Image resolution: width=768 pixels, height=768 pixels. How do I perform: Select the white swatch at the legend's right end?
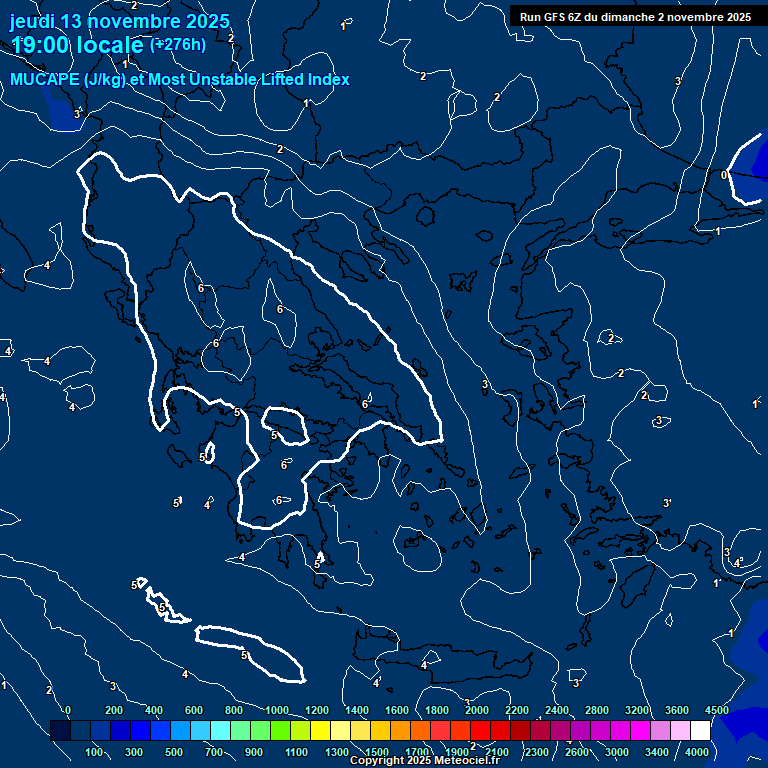700,731
